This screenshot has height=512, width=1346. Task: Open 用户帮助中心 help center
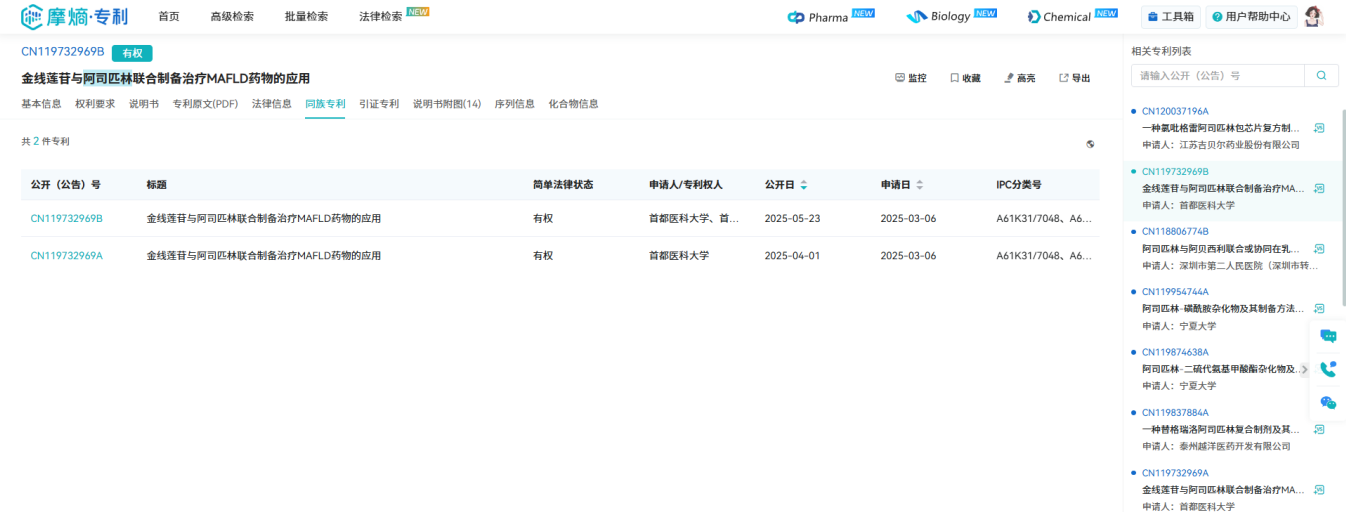click(x=1251, y=17)
